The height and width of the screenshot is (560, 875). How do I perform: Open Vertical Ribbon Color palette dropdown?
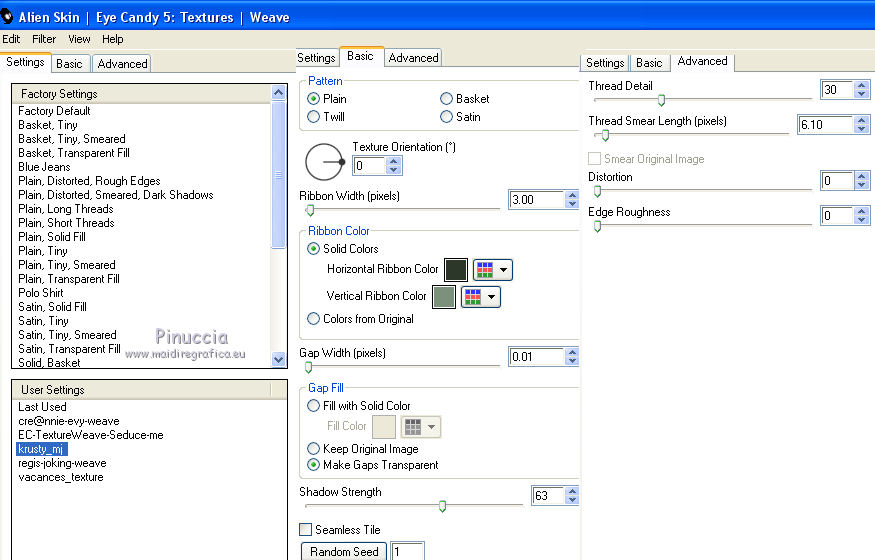coord(480,297)
